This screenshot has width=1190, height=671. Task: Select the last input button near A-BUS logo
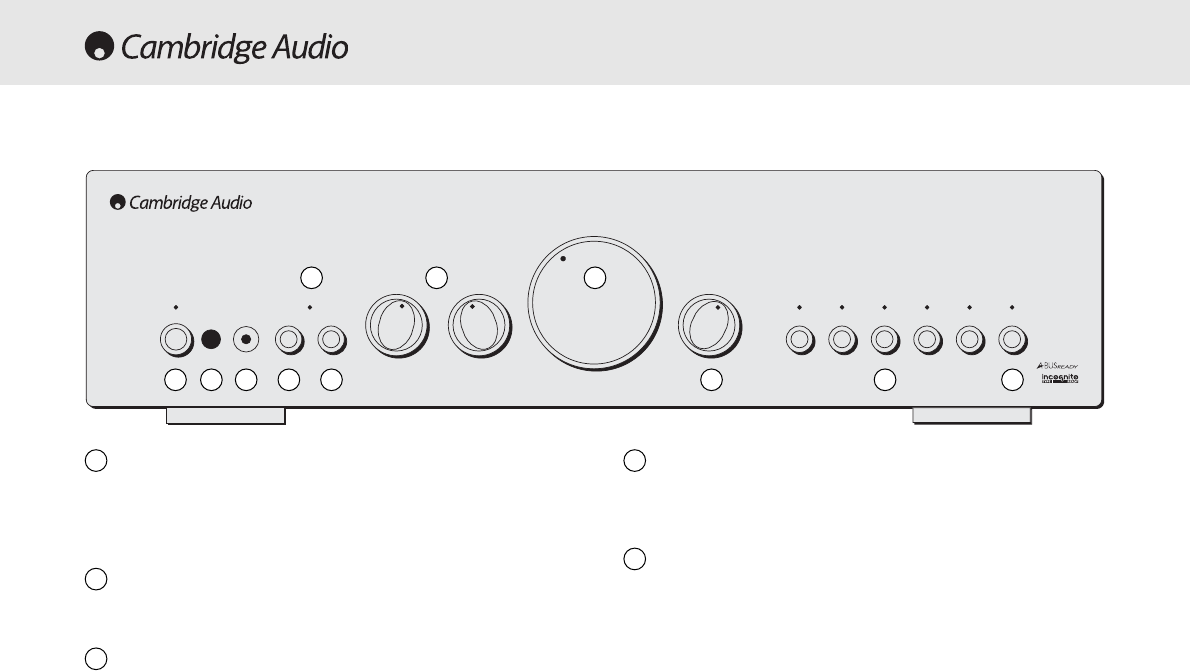pyautogui.click(x=1012, y=339)
